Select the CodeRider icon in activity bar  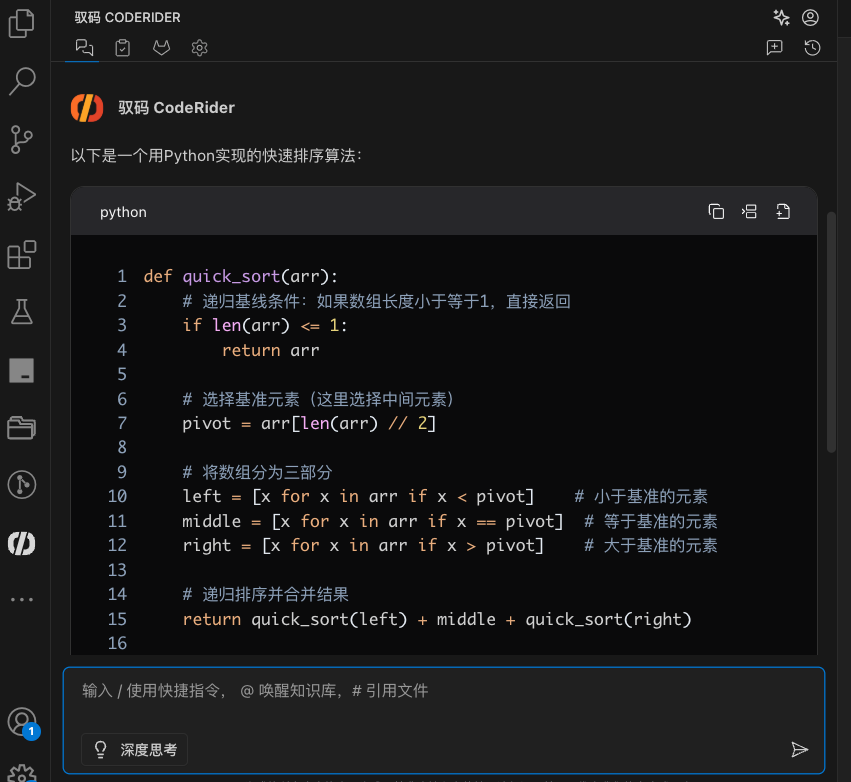coord(22,543)
